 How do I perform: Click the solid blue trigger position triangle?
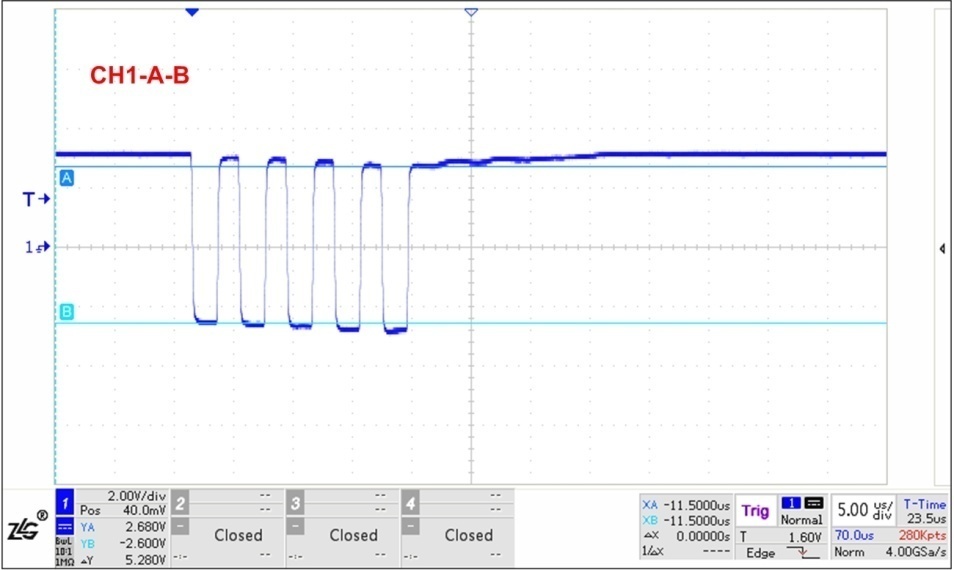click(x=193, y=12)
